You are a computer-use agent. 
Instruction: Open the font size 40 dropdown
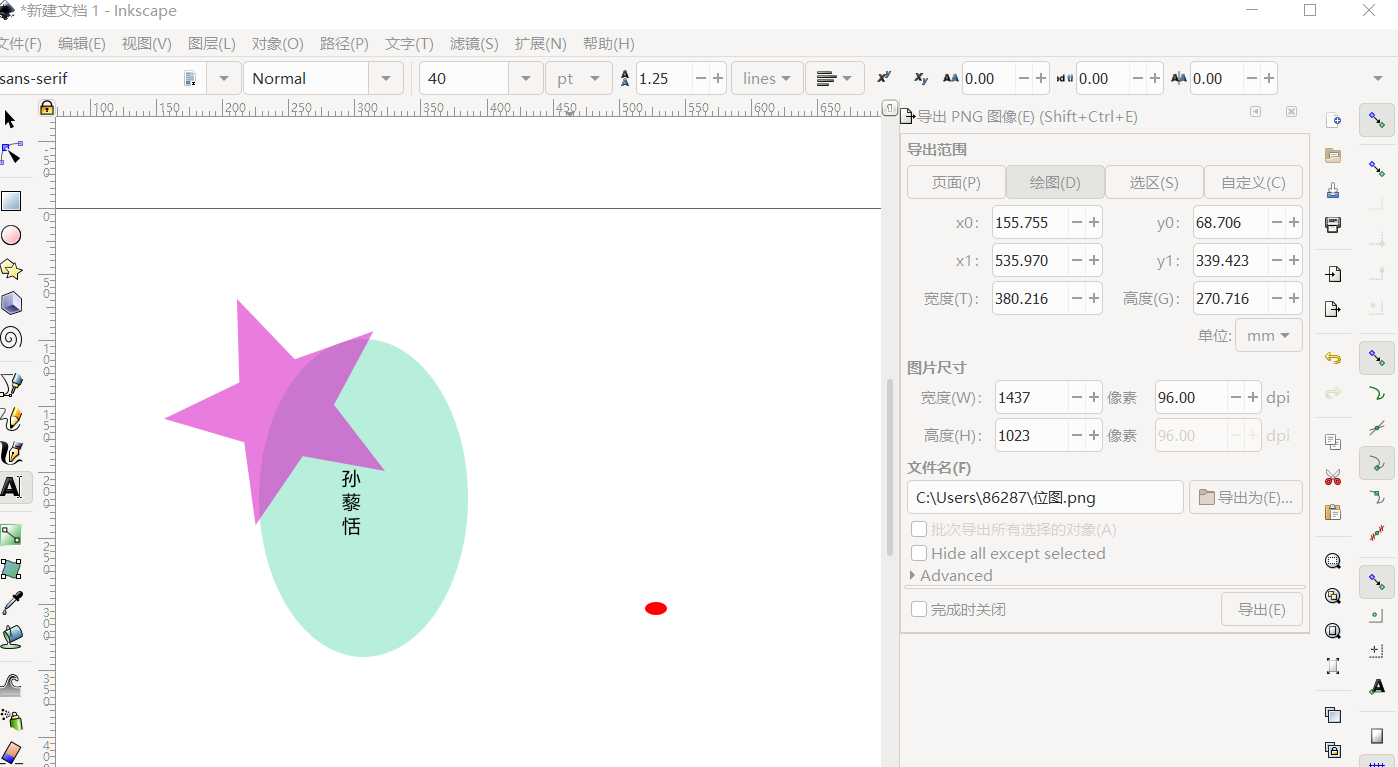(525, 78)
